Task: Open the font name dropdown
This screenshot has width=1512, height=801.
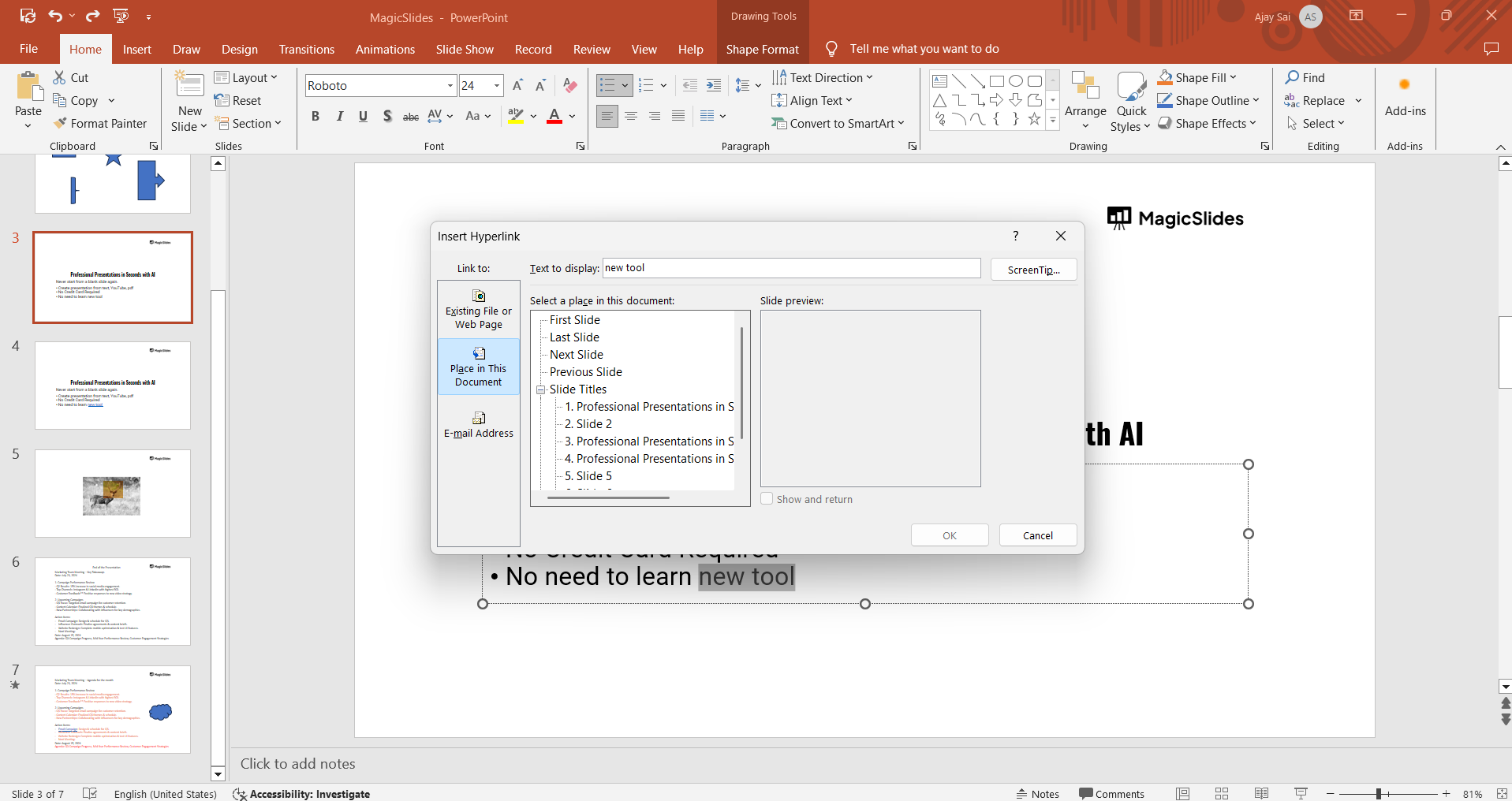Action: click(x=450, y=86)
